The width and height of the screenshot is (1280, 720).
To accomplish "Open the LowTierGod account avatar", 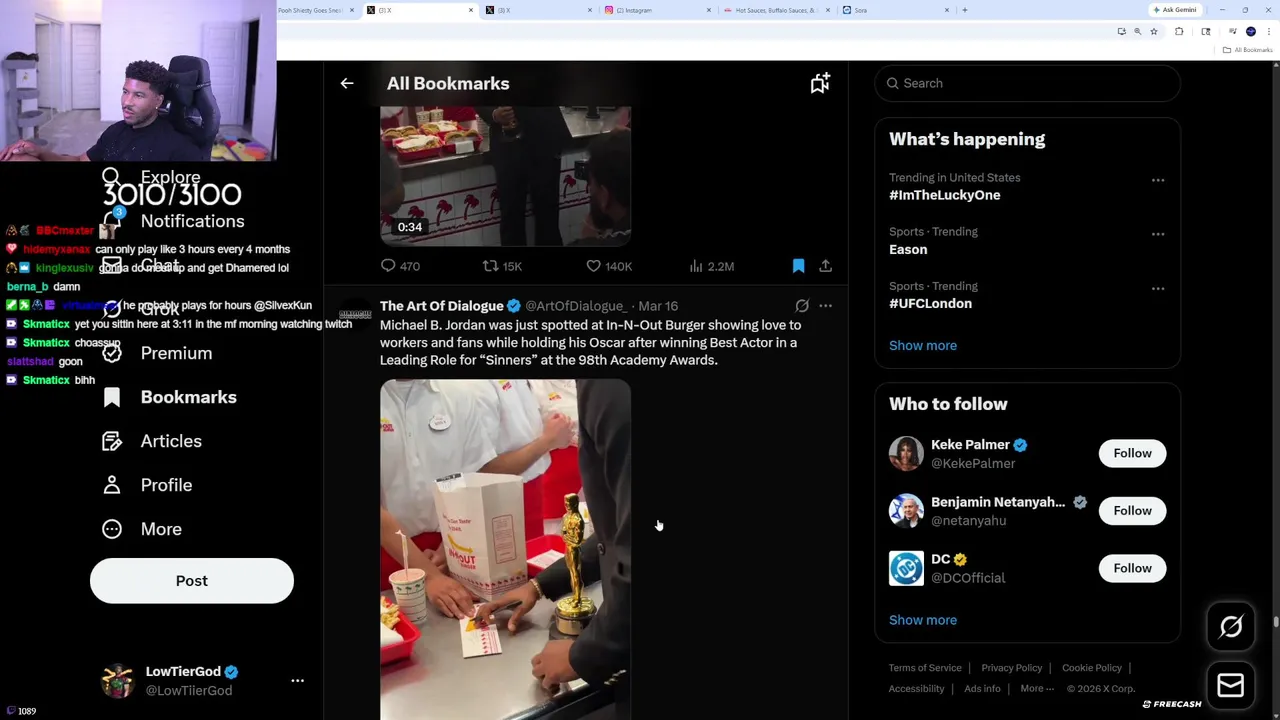I will (x=118, y=681).
